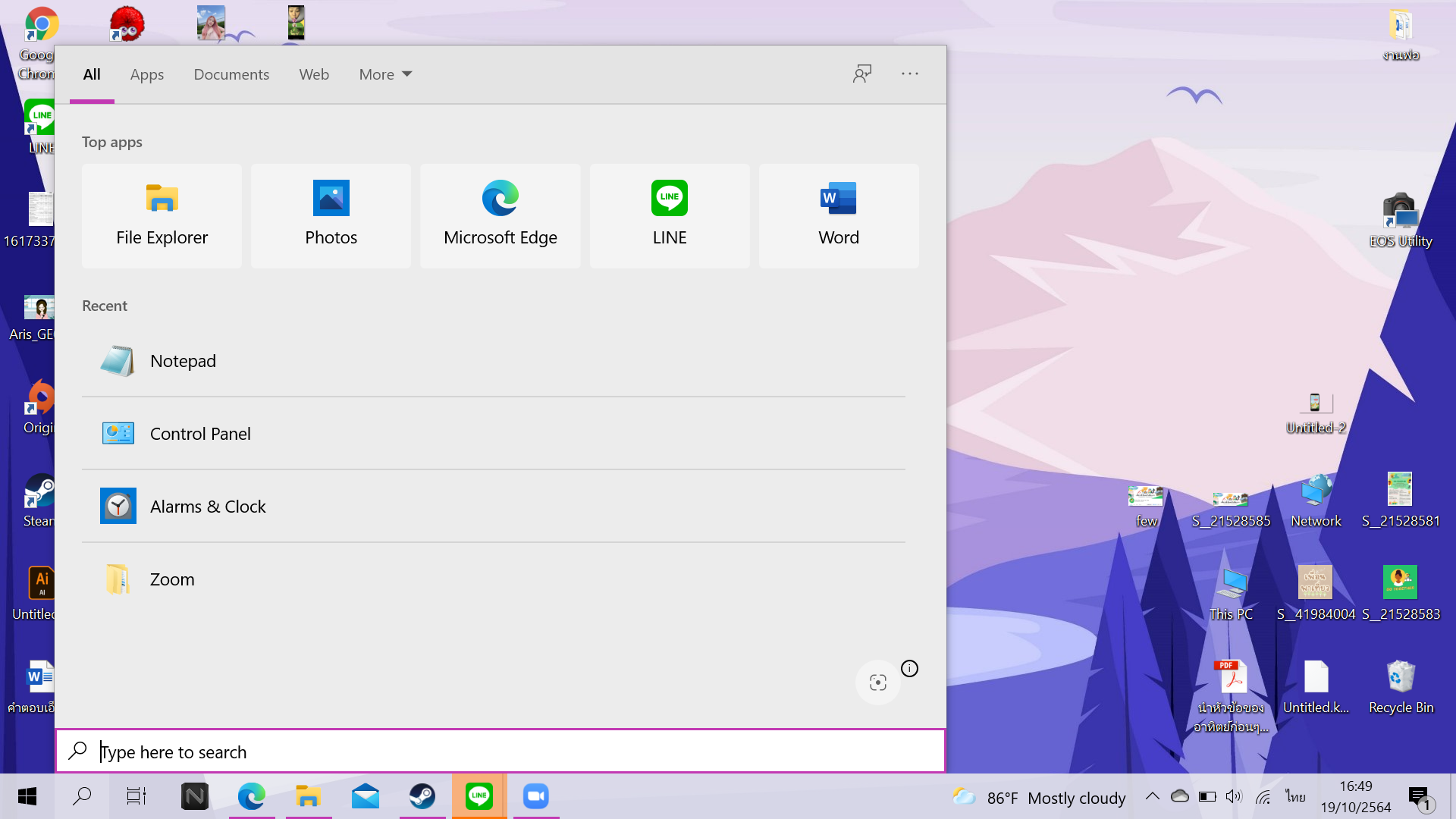Select the Network desktop icon
Screen dimensions: 1456x819
pyautogui.click(x=1316, y=500)
